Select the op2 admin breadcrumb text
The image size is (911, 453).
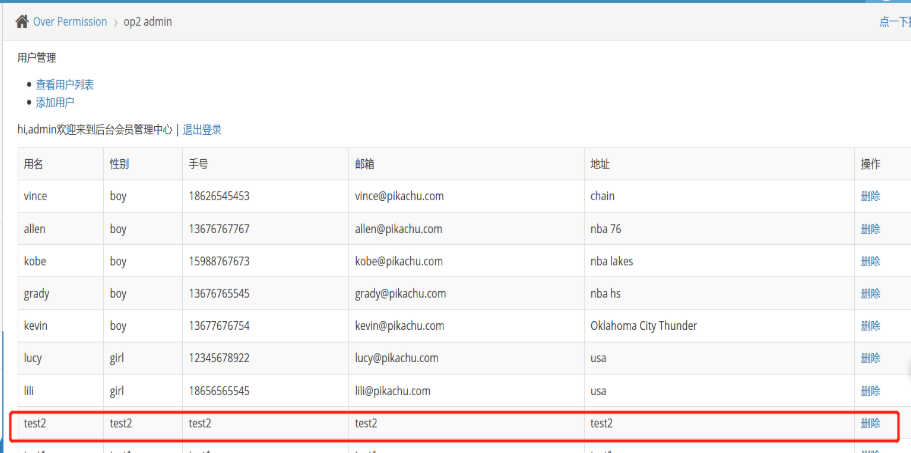tap(148, 22)
